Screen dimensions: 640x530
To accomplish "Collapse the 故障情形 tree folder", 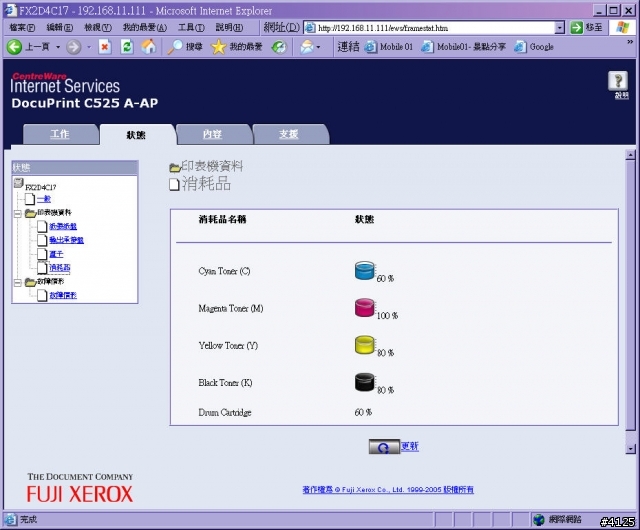I will (18, 282).
